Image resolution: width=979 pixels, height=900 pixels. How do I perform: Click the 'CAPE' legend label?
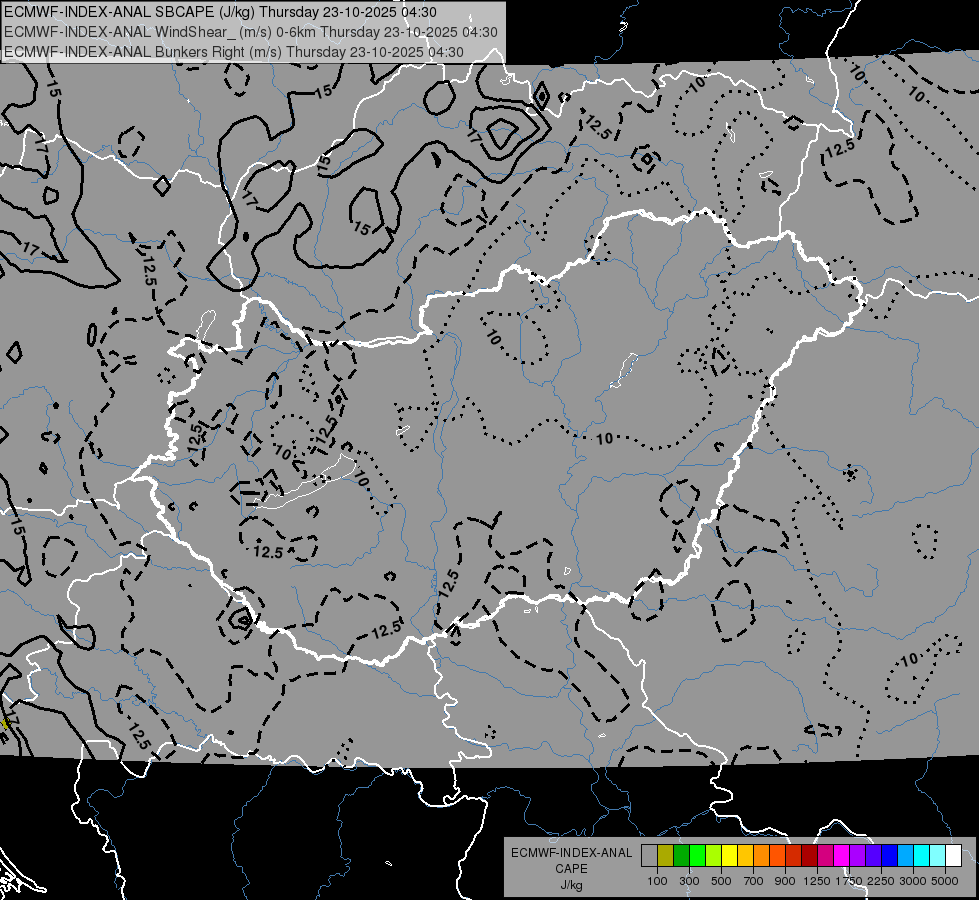(571, 869)
